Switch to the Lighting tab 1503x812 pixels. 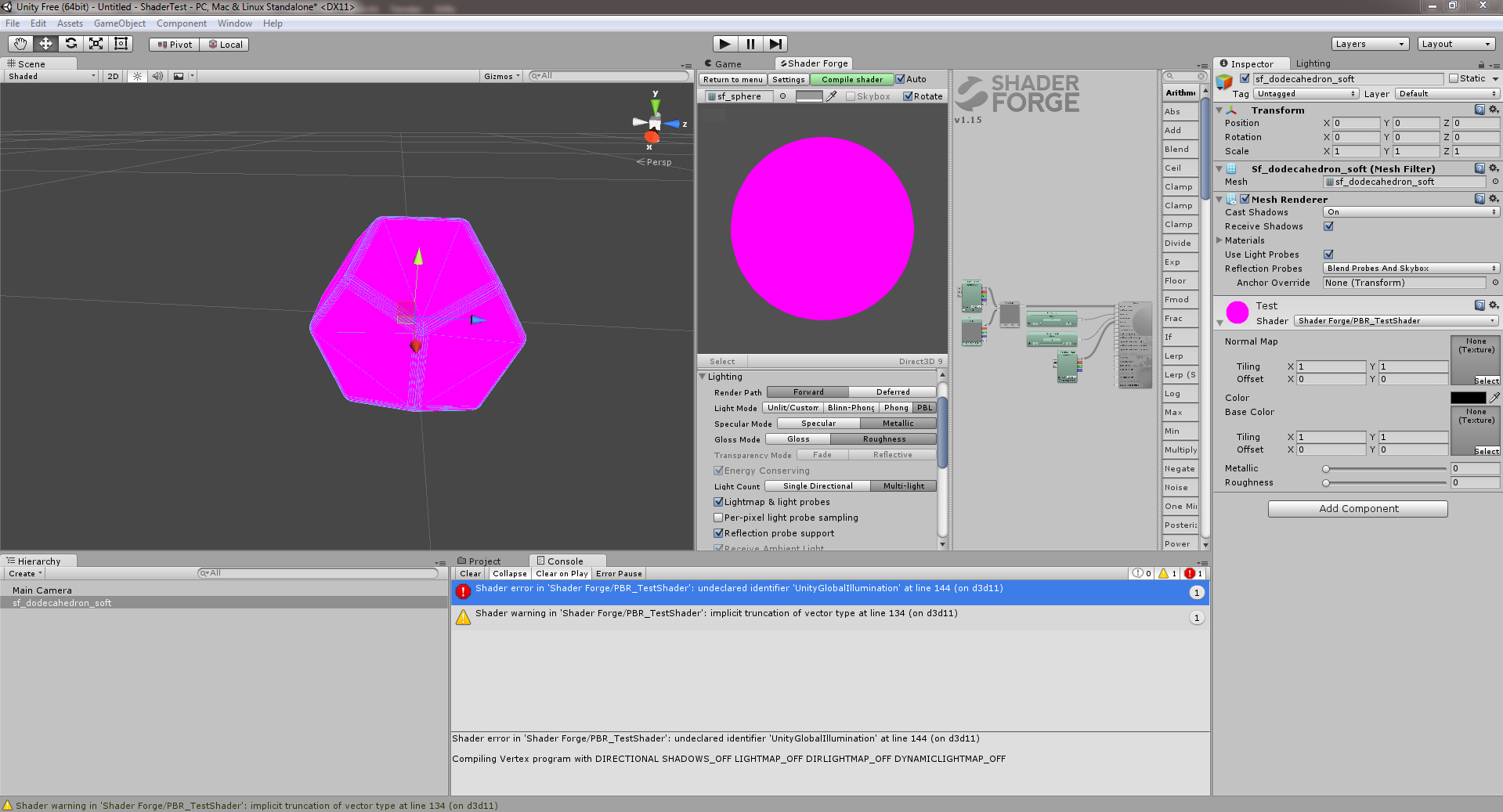coord(1313,64)
